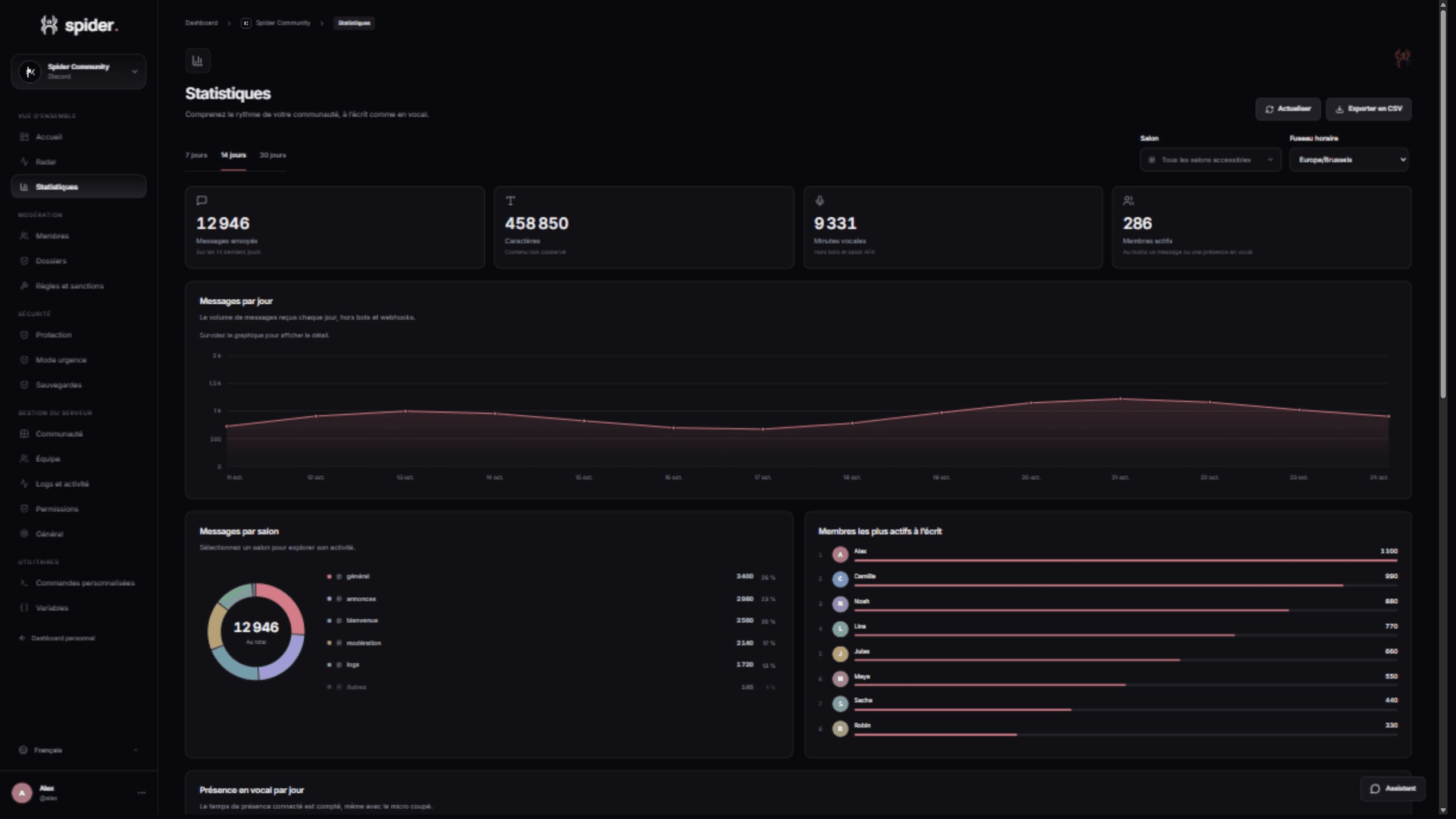Open Commandes personnalisées

(x=78, y=582)
